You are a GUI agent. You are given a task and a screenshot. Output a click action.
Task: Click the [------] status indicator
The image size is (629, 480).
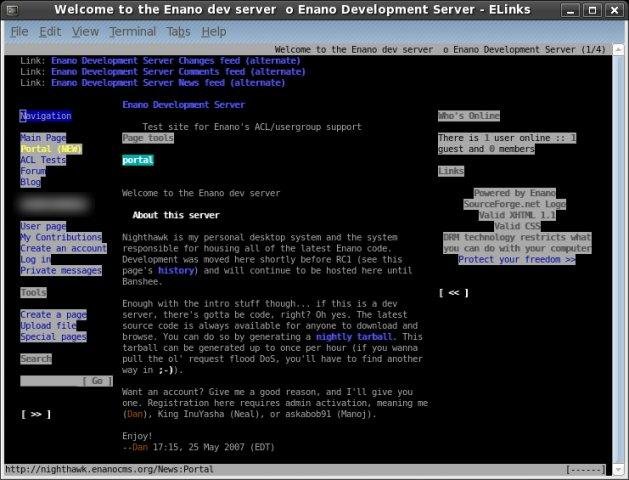coord(585,469)
